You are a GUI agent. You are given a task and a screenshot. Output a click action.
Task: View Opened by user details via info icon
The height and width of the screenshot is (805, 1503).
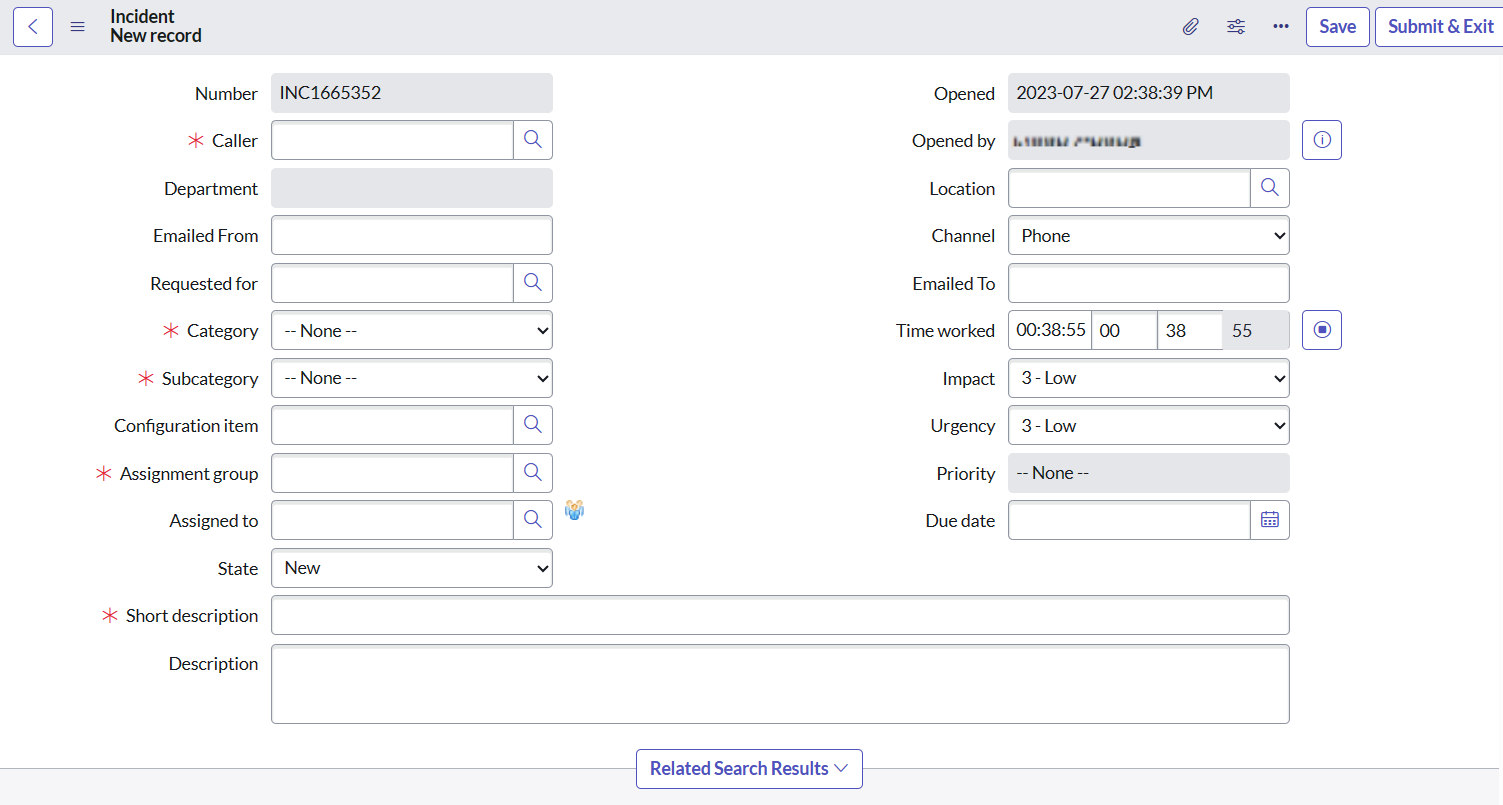pos(1321,140)
